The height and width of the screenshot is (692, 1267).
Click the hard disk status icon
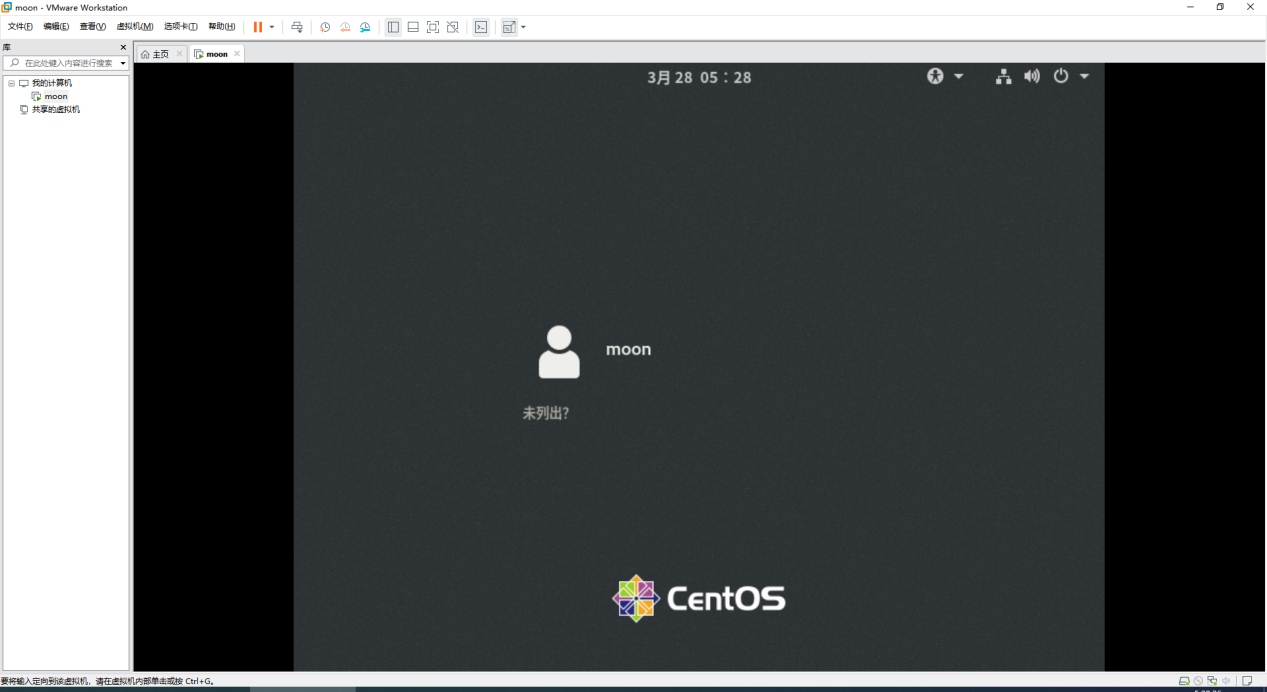pos(1184,681)
